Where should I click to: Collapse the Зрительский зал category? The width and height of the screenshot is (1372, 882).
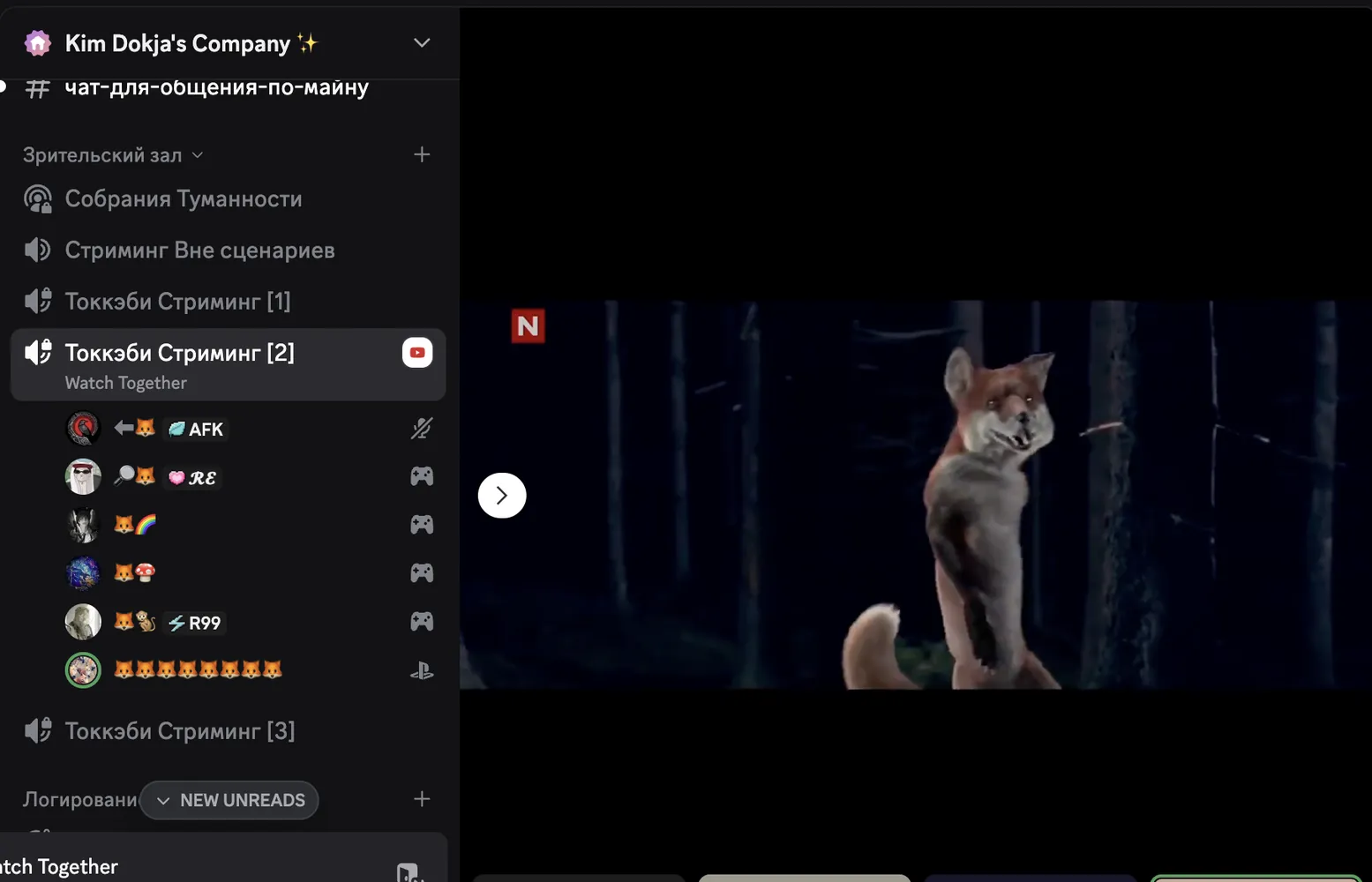click(x=113, y=155)
